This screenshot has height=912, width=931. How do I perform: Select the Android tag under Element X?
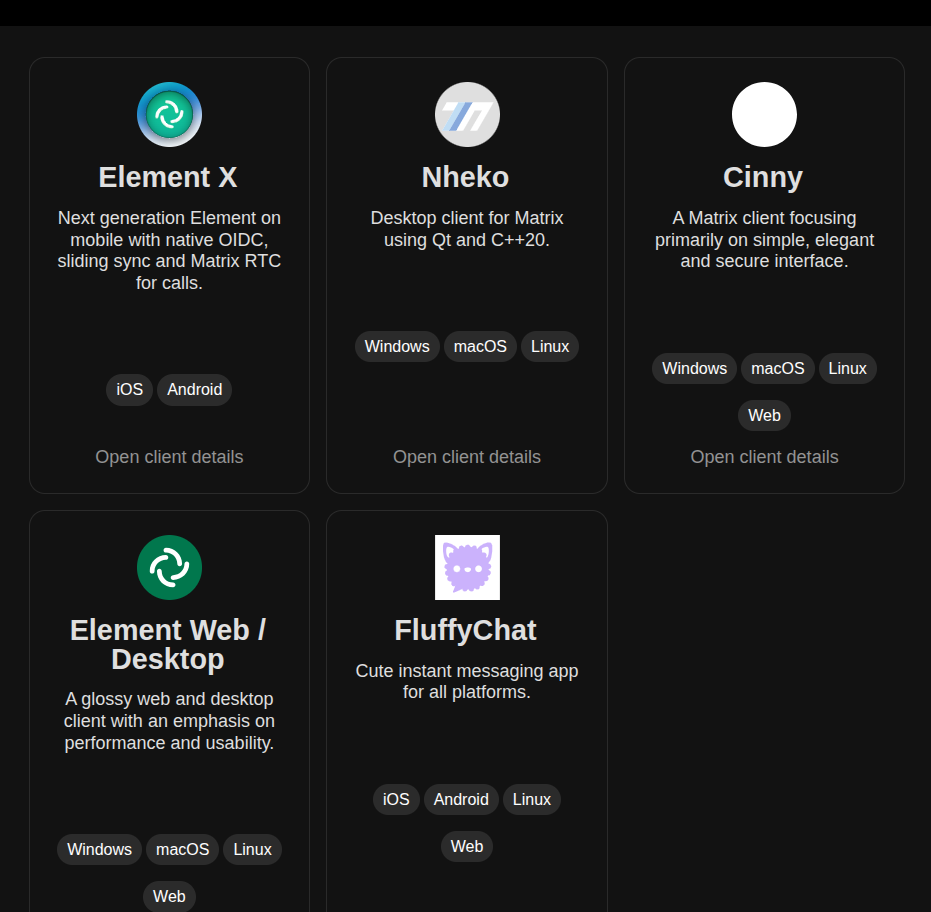[194, 390]
